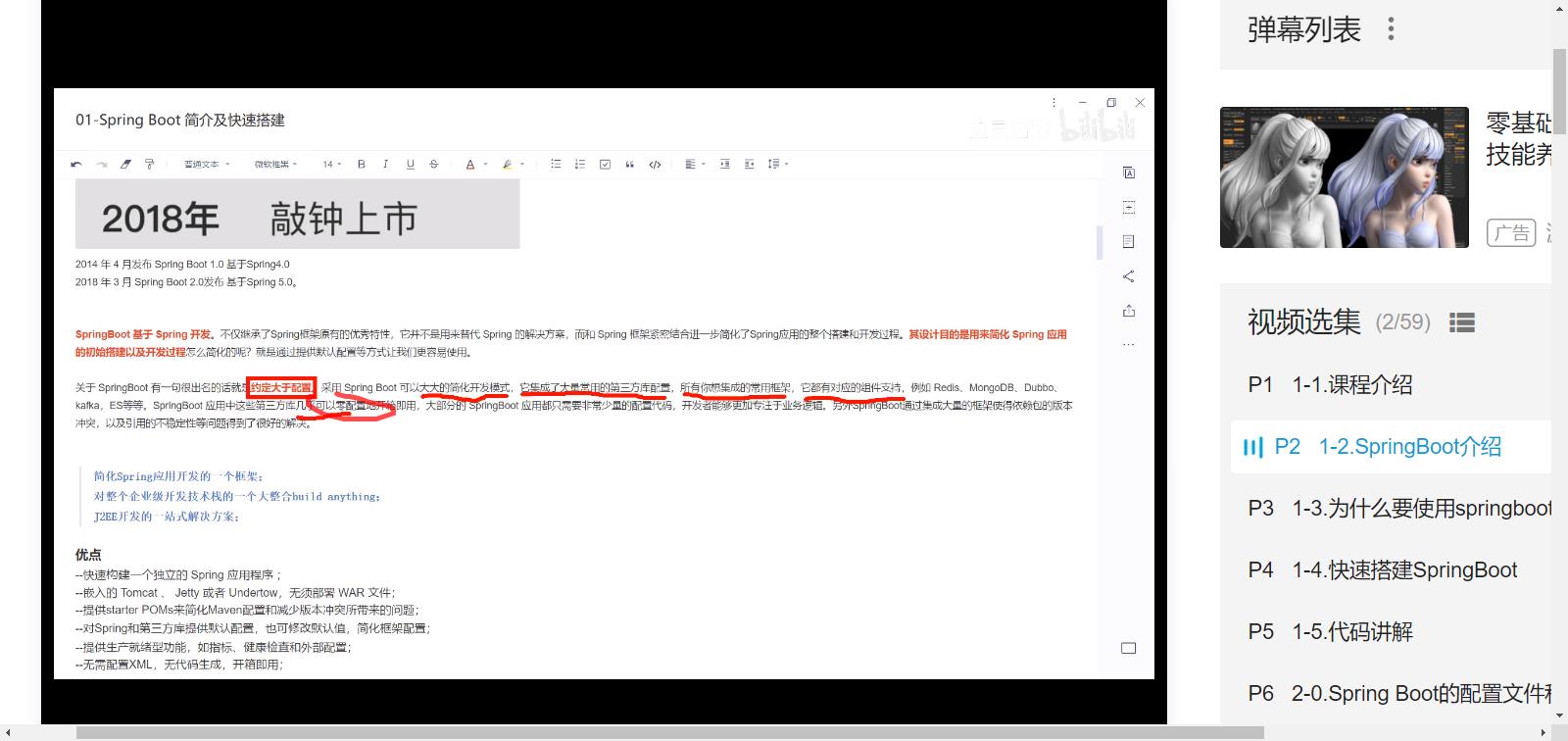The image size is (1568, 741).
Task: Click the translate icon in note sidebar
Action: [1129, 173]
